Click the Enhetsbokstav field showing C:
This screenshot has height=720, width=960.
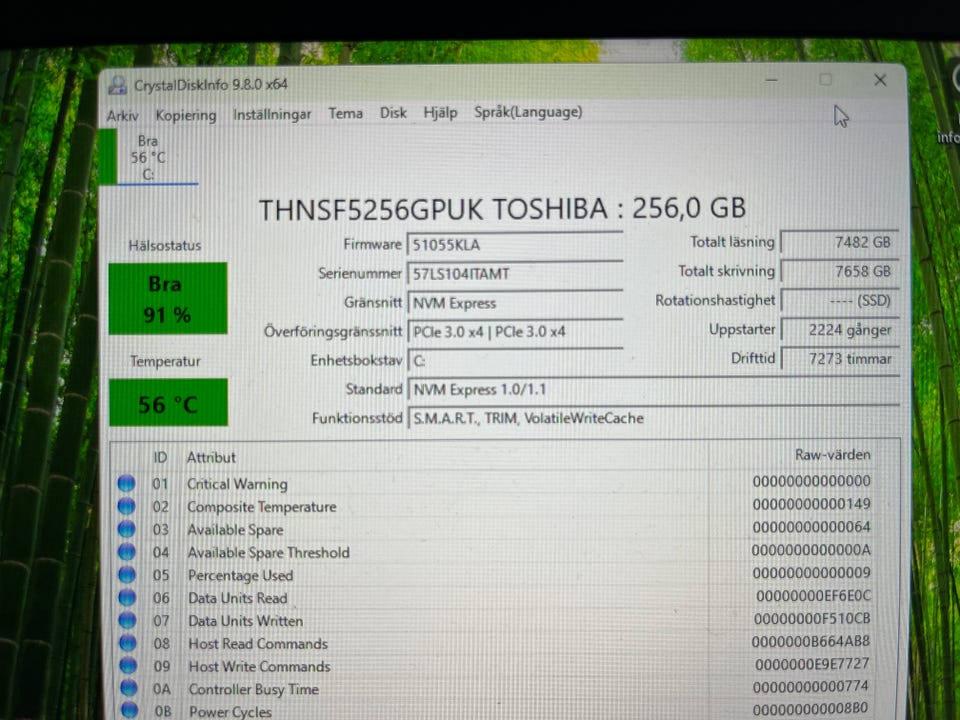[515, 361]
